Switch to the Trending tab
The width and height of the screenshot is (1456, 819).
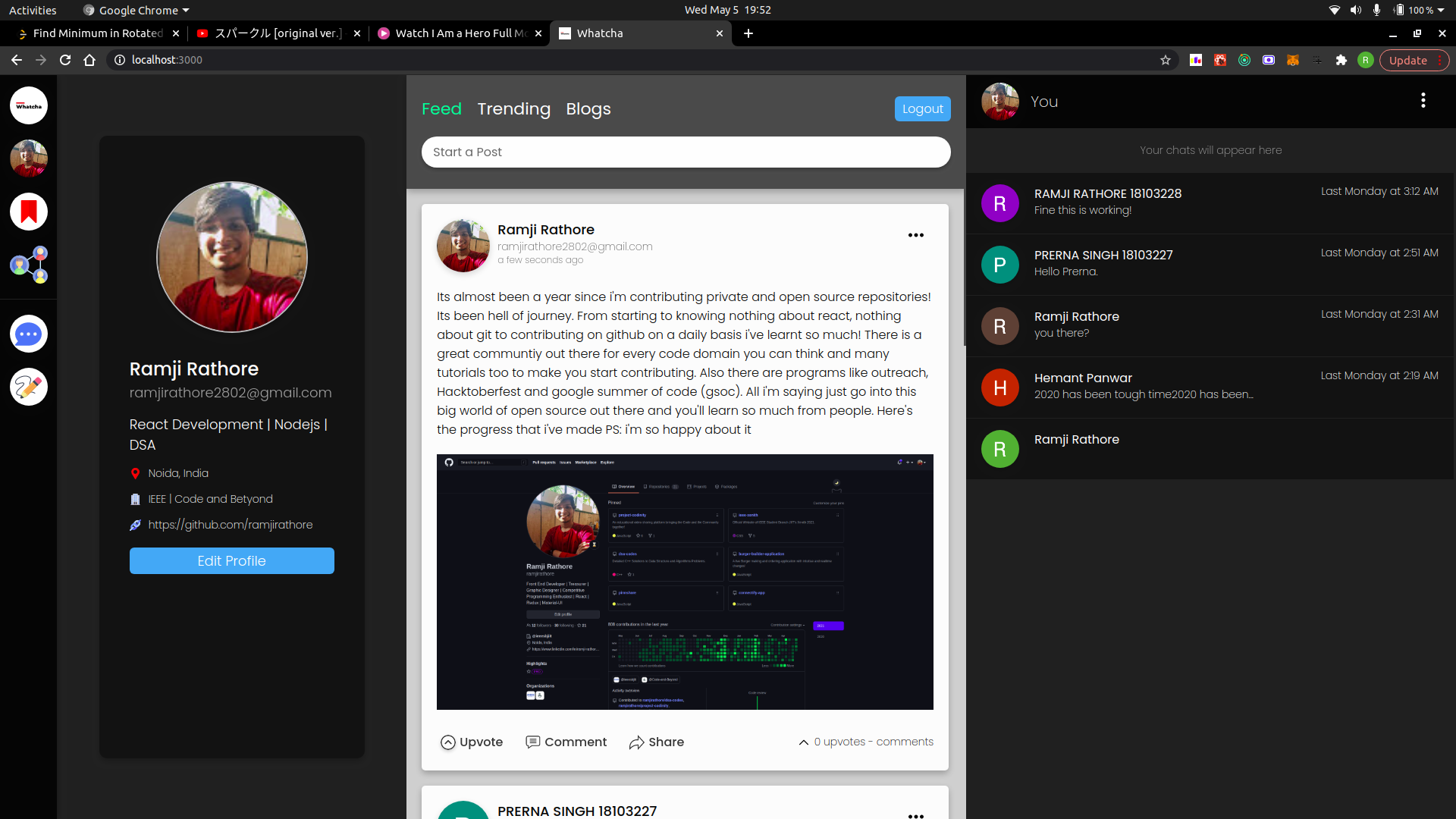click(513, 108)
